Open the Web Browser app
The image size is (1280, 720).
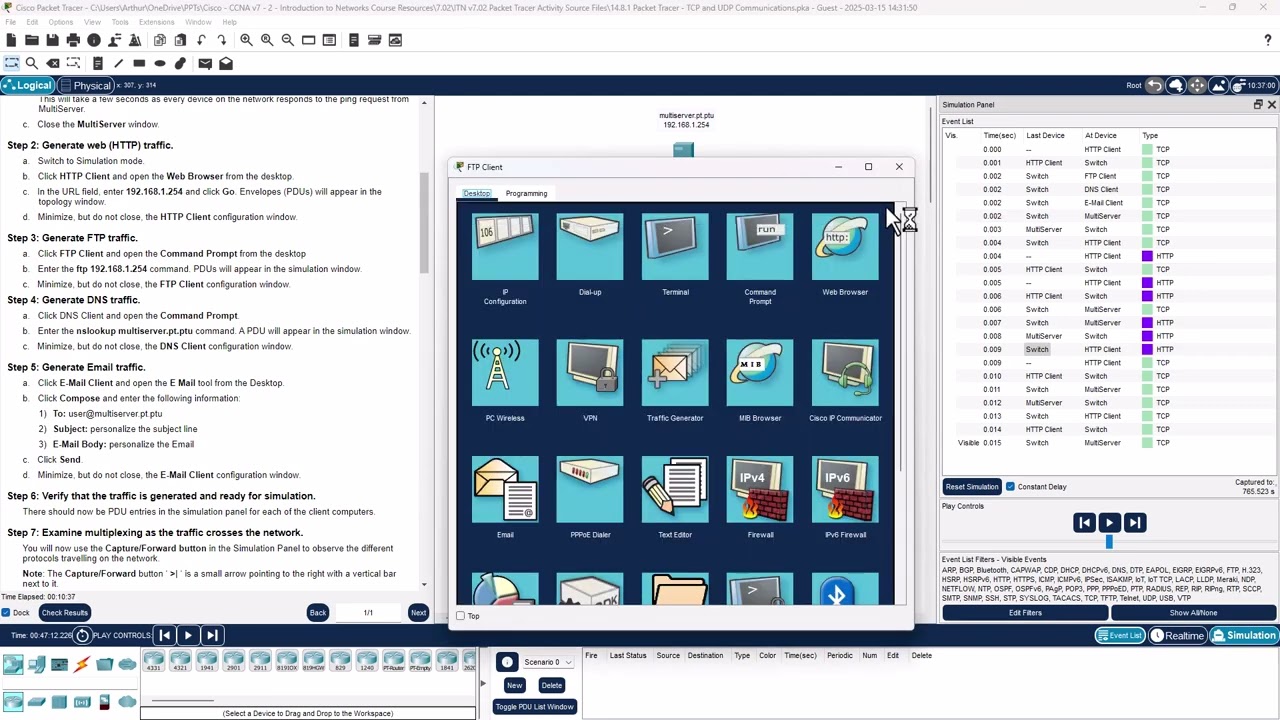[845, 247]
